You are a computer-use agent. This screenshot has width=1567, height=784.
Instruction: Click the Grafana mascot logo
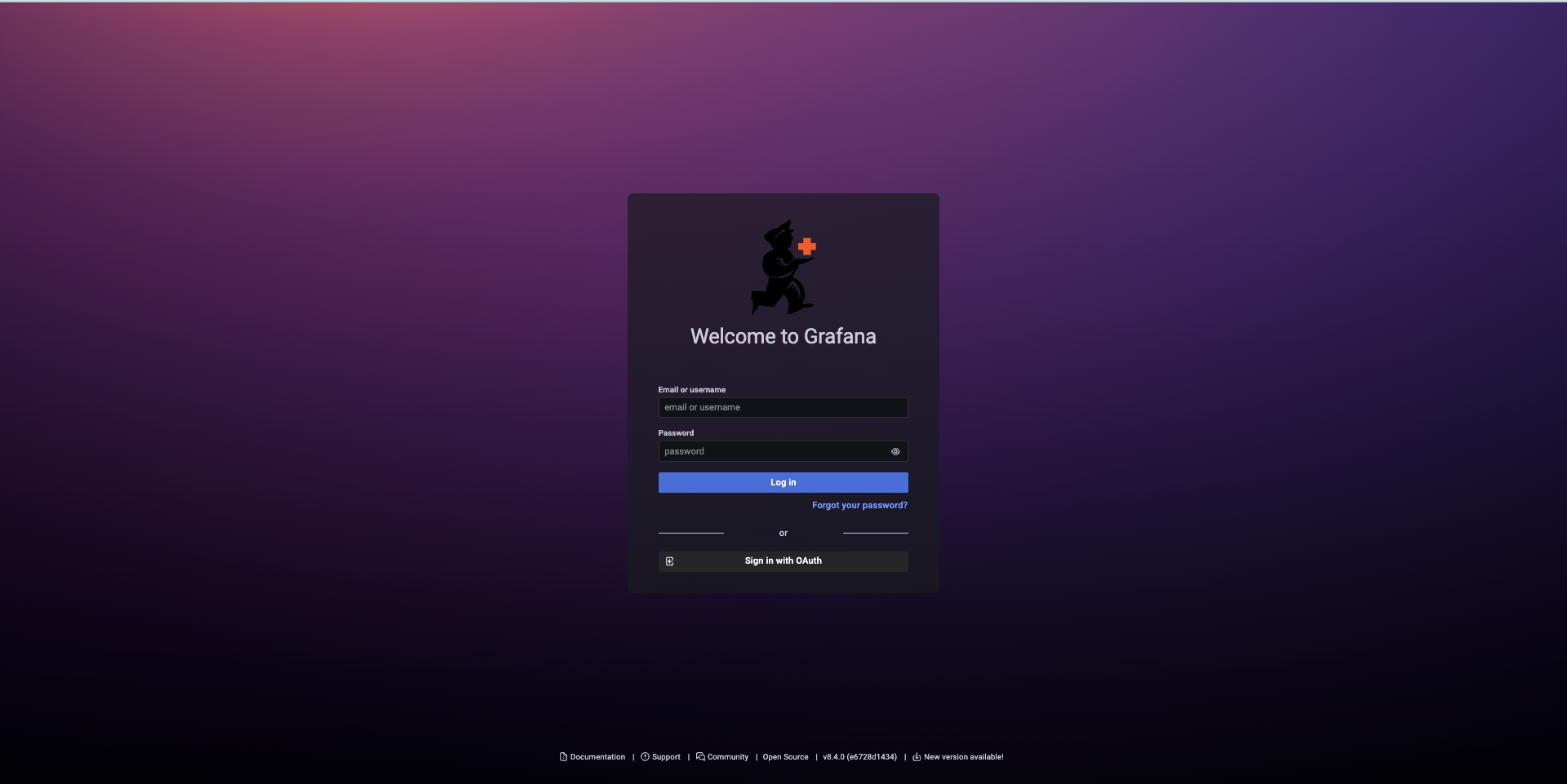[x=781, y=266]
